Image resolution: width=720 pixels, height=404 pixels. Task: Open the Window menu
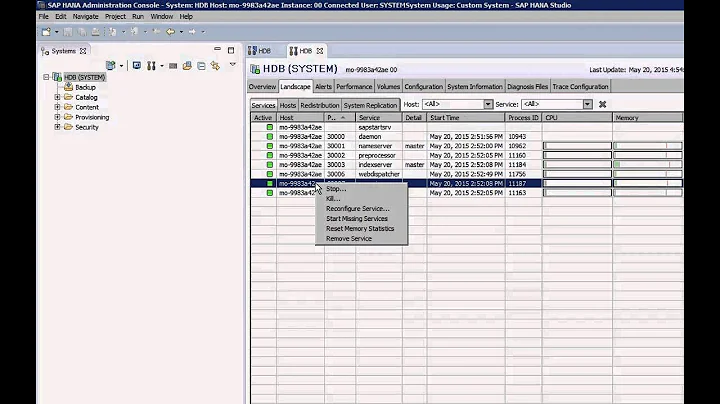tap(162, 17)
